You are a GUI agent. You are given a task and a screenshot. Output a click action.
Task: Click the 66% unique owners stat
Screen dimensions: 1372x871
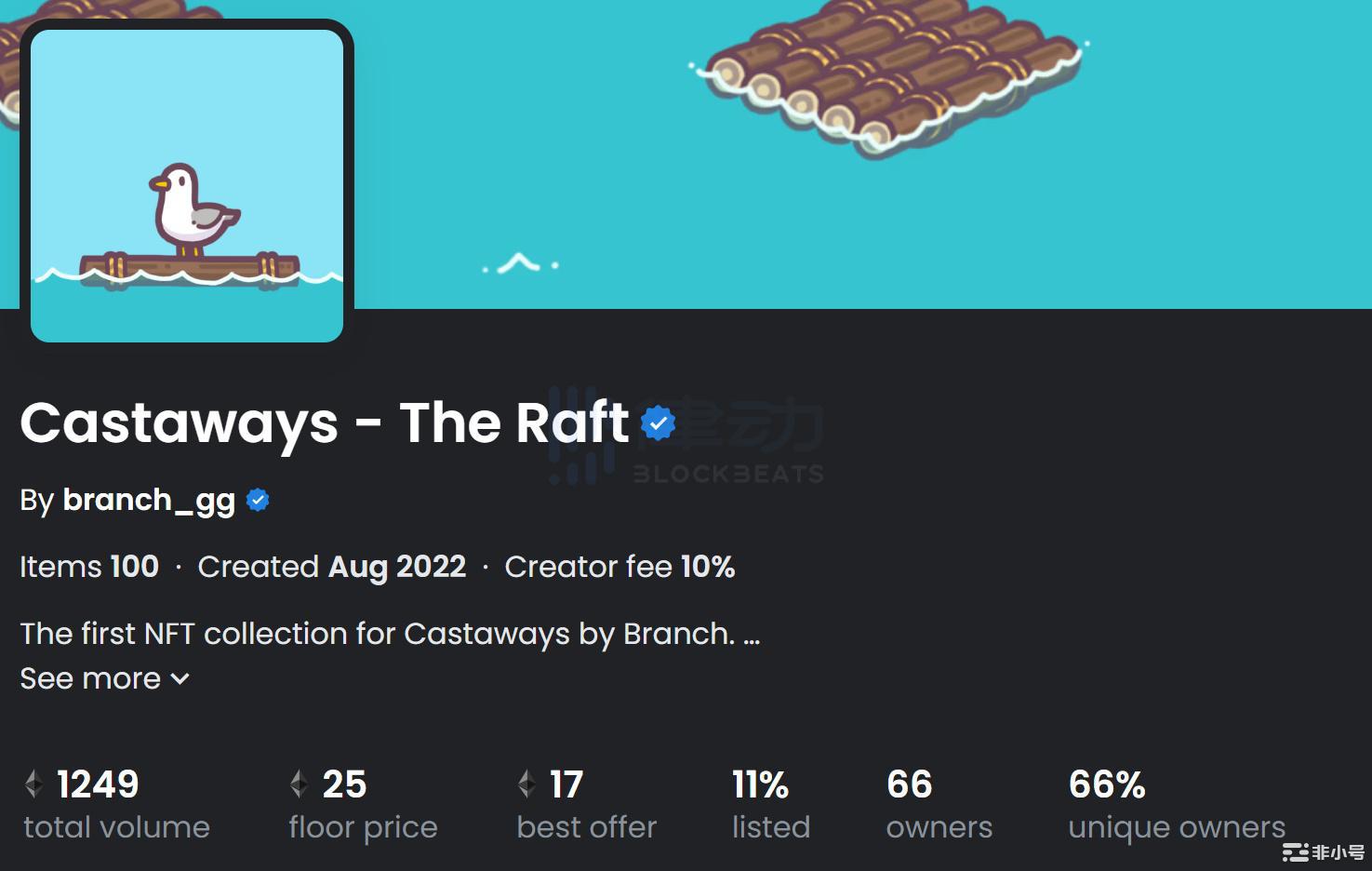[1107, 784]
